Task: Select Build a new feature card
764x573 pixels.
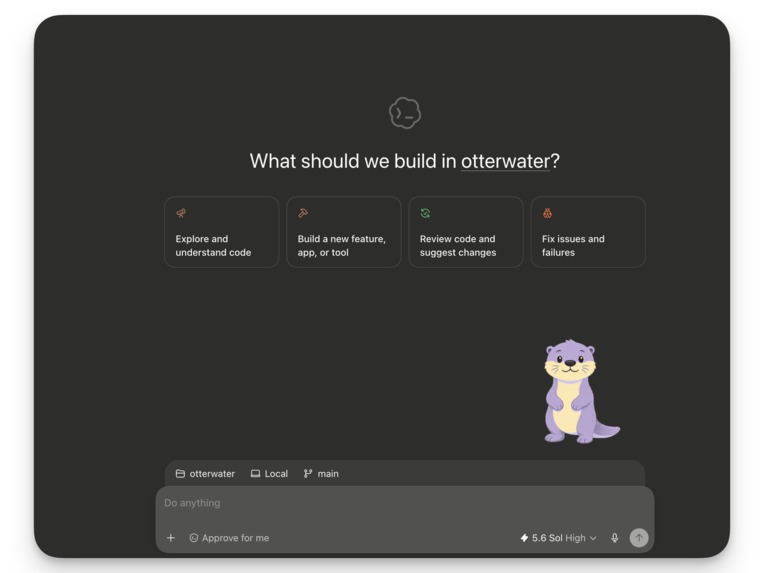Action: (344, 232)
